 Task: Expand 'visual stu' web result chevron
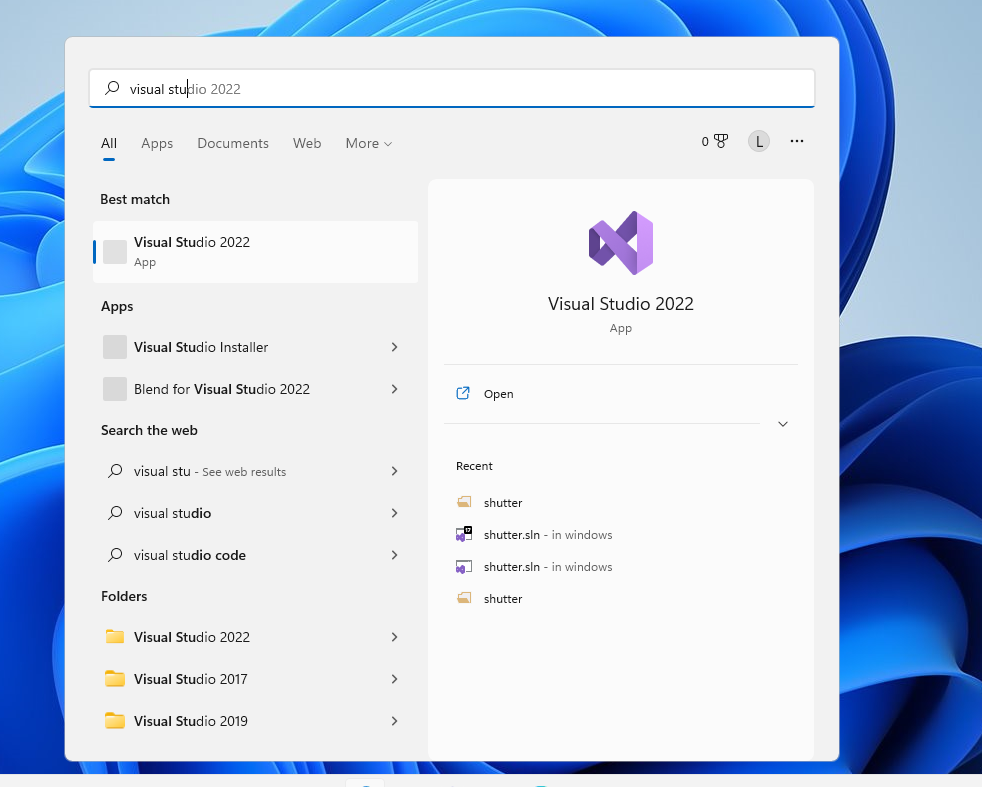pos(395,471)
